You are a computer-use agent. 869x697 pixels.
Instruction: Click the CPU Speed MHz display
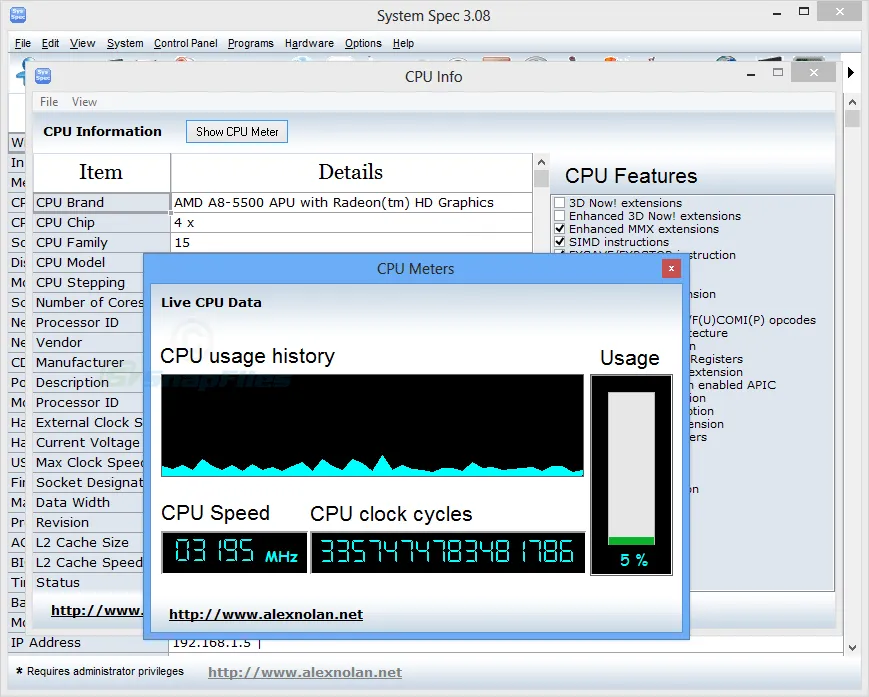point(234,552)
